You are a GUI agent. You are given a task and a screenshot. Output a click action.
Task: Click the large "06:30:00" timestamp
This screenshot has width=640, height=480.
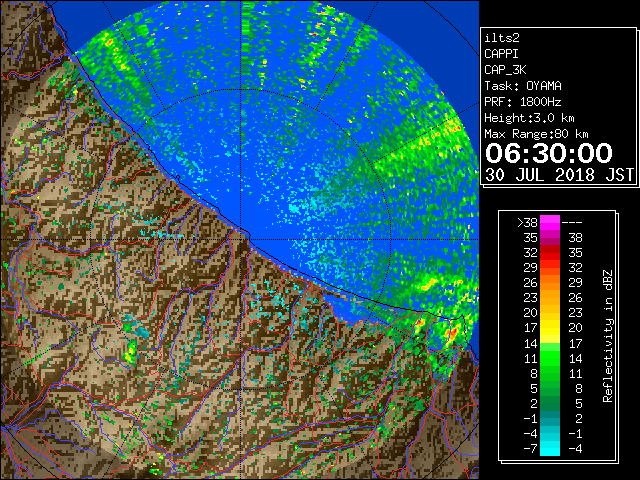click(549, 153)
